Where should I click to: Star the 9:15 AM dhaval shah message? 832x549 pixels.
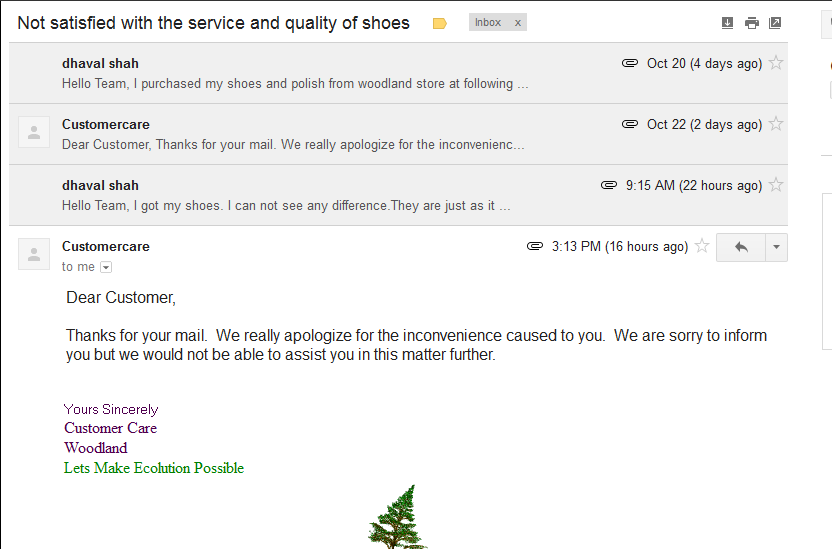[776, 186]
